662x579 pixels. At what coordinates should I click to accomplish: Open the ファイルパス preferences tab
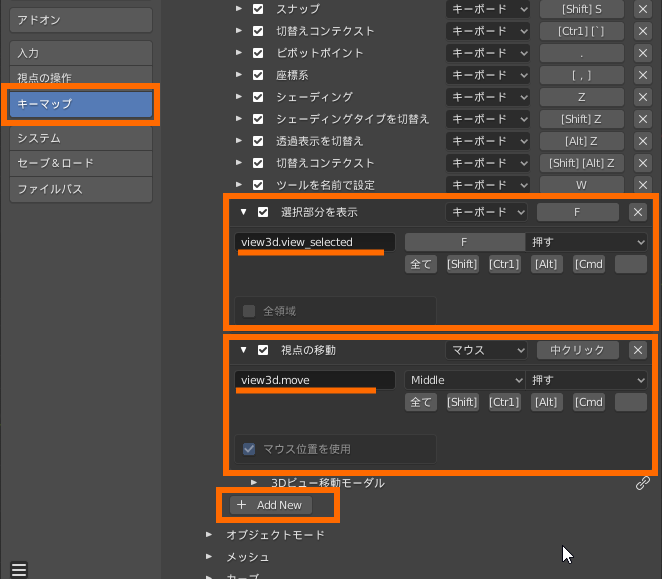point(81,189)
